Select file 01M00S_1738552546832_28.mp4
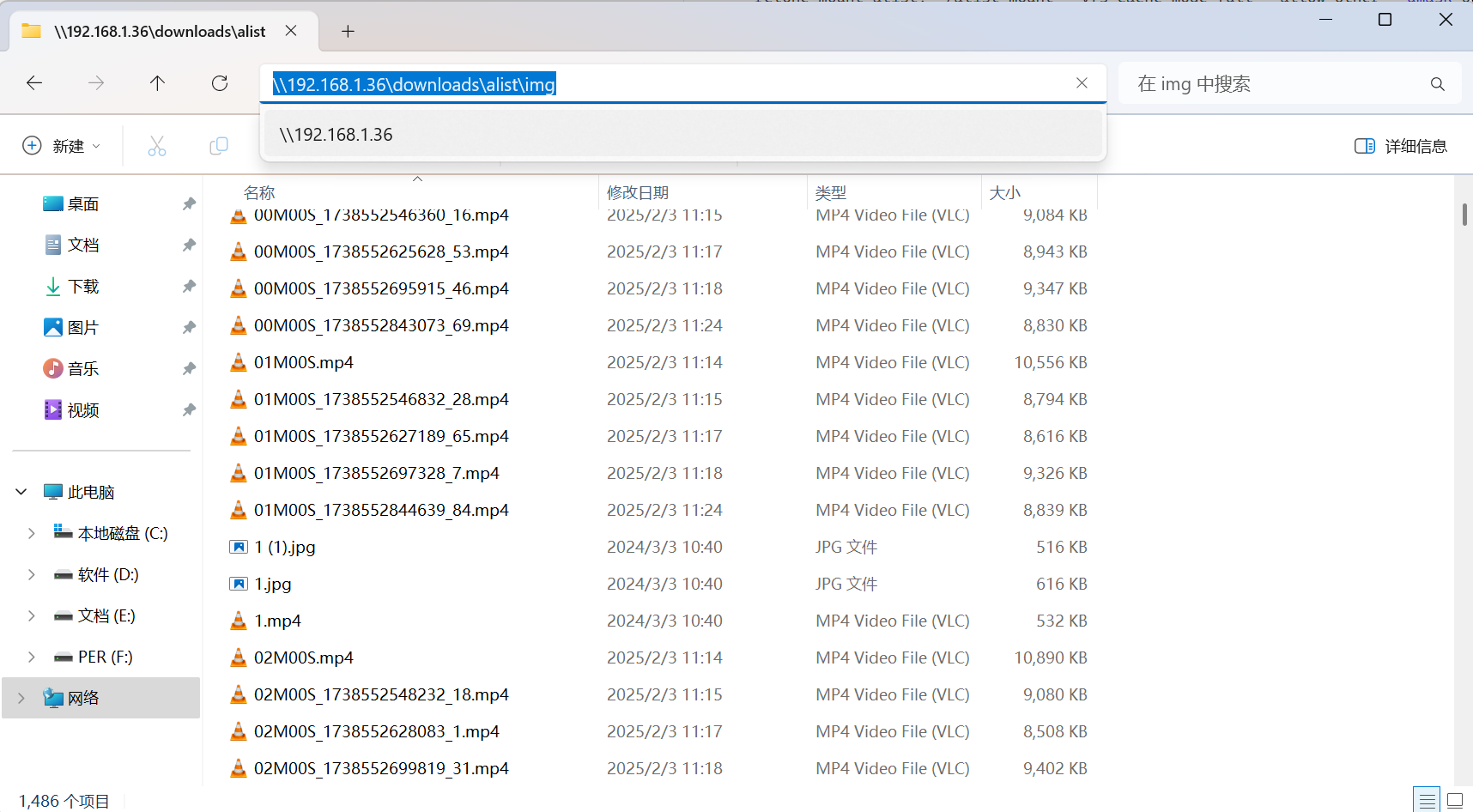Image resolution: width=1473 pixels, height=812 pixels. click(381, 399)
